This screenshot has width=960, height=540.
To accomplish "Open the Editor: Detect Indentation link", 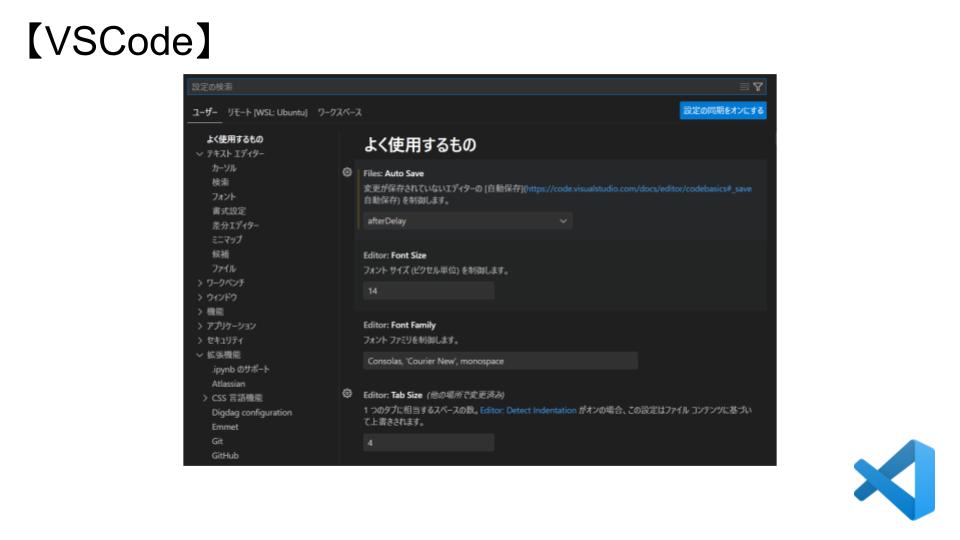I will 528,410.
